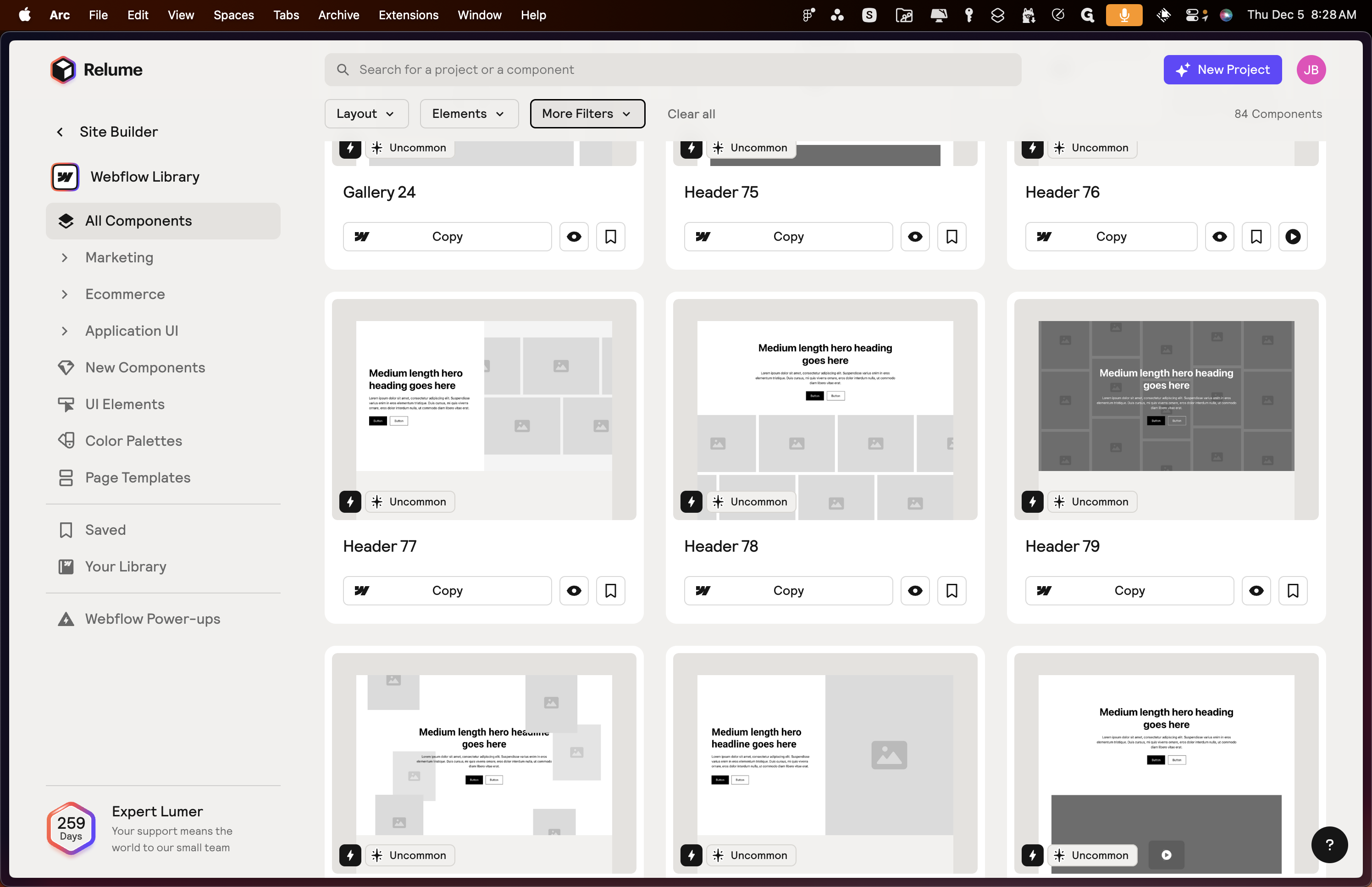Preview Header 79 with the eye icon
The width and height of the screenshot is (1372, 887).
(1256, 591)
